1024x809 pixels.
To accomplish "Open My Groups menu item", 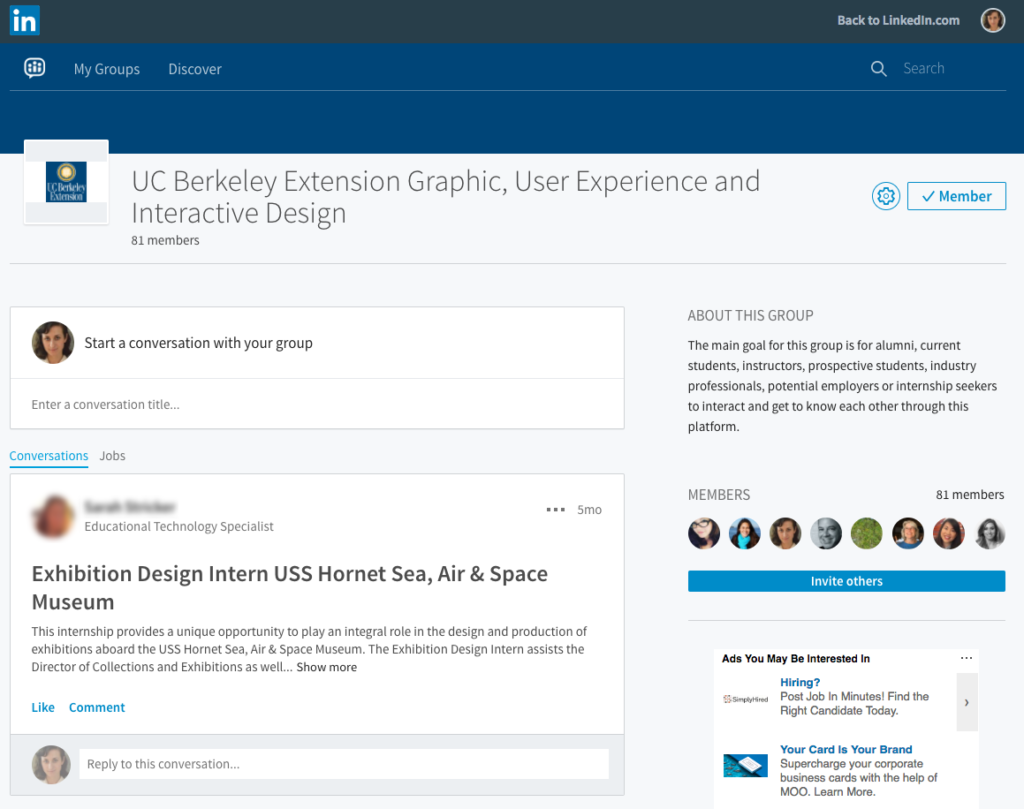I will 106,69.
